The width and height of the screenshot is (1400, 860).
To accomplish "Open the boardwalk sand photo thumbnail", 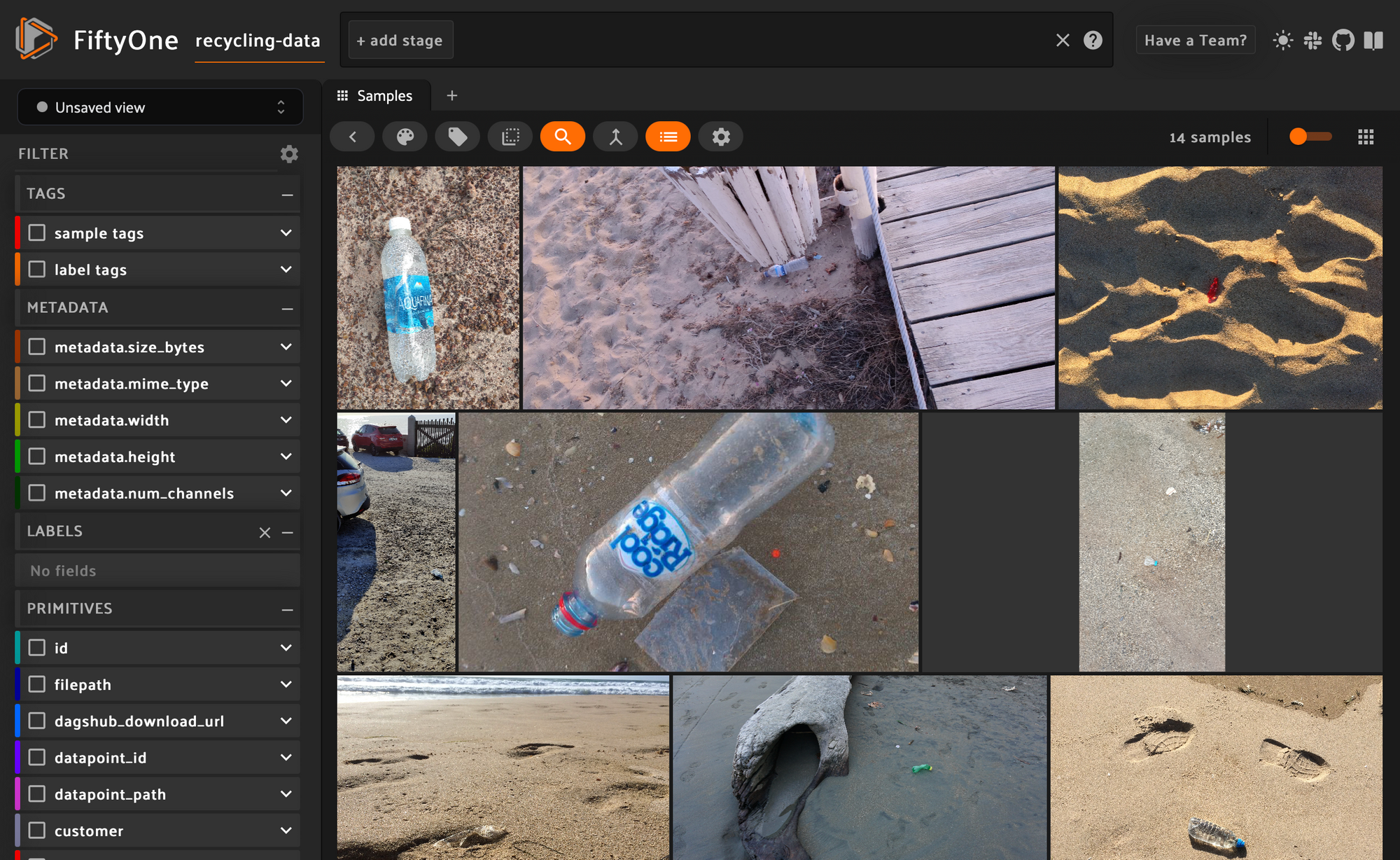I will point(789,287).
